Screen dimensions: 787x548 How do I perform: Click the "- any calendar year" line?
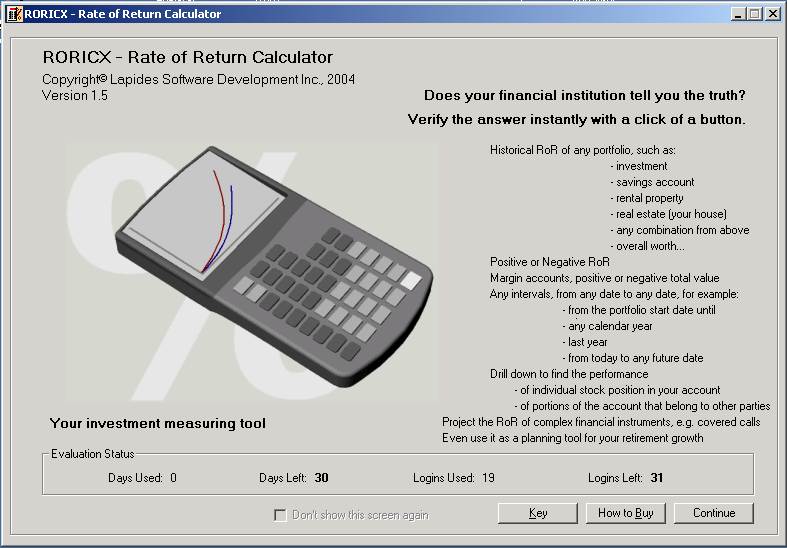point(607,326)
